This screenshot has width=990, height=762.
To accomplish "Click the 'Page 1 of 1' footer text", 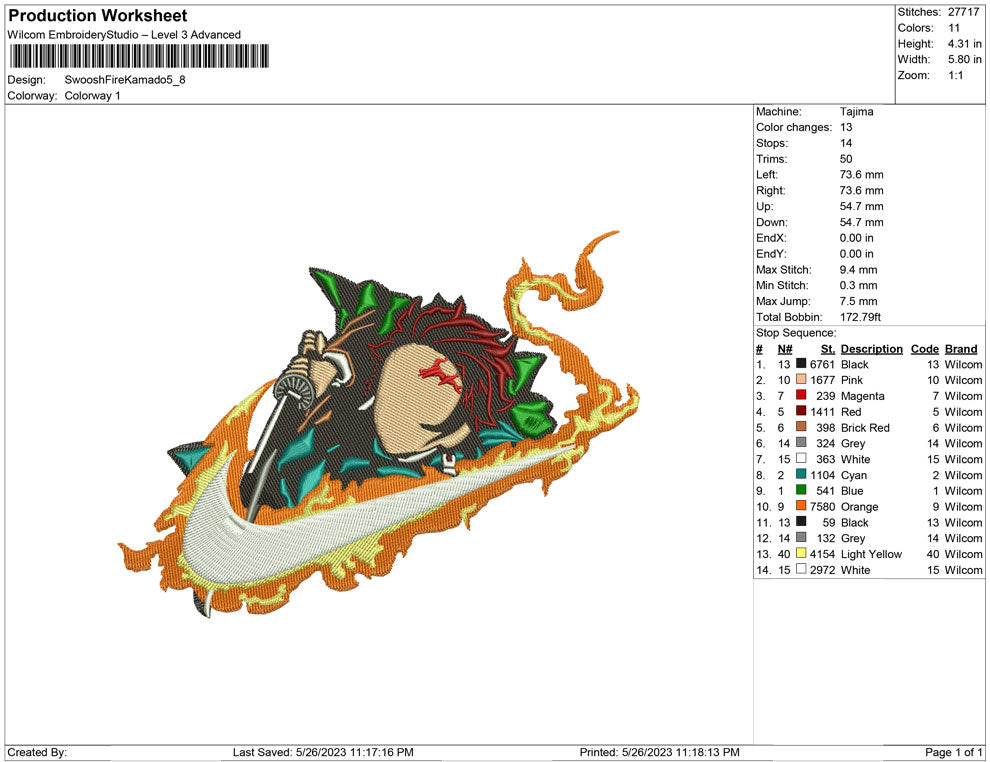I will [953, 752].
